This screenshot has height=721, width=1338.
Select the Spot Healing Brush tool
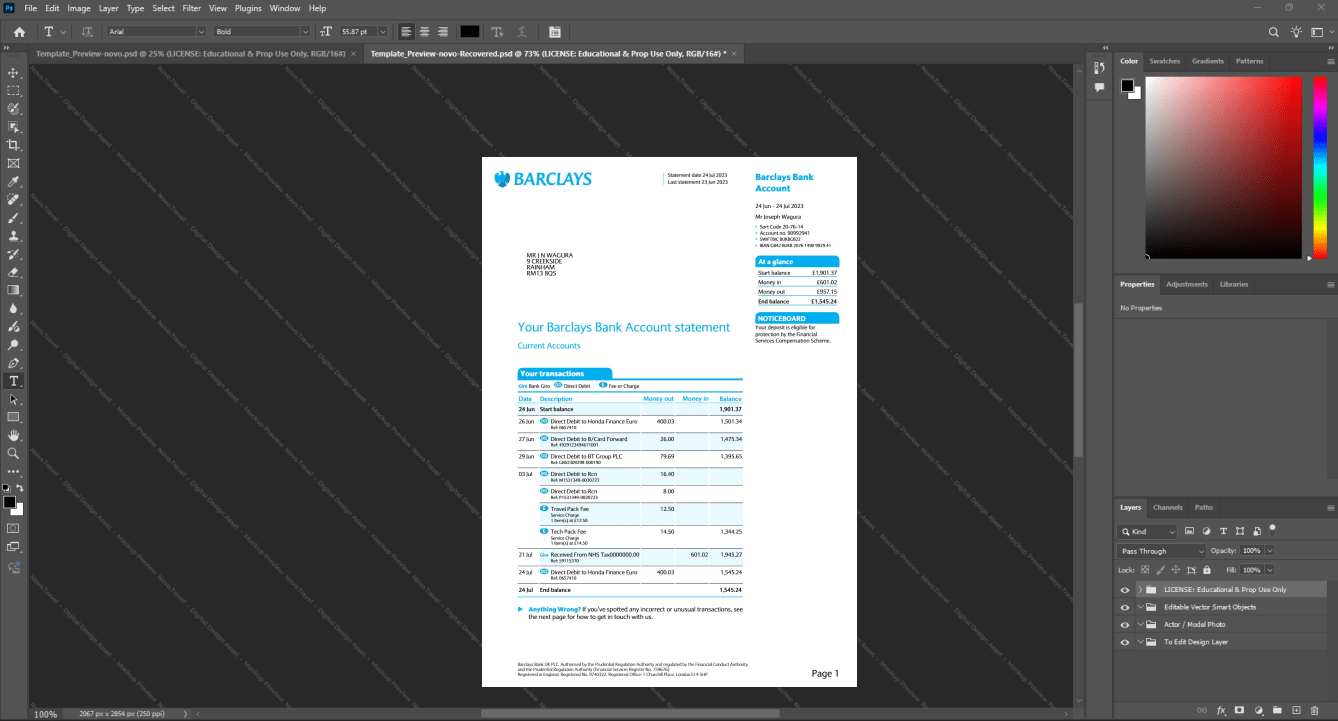click(x=13, y=200)
